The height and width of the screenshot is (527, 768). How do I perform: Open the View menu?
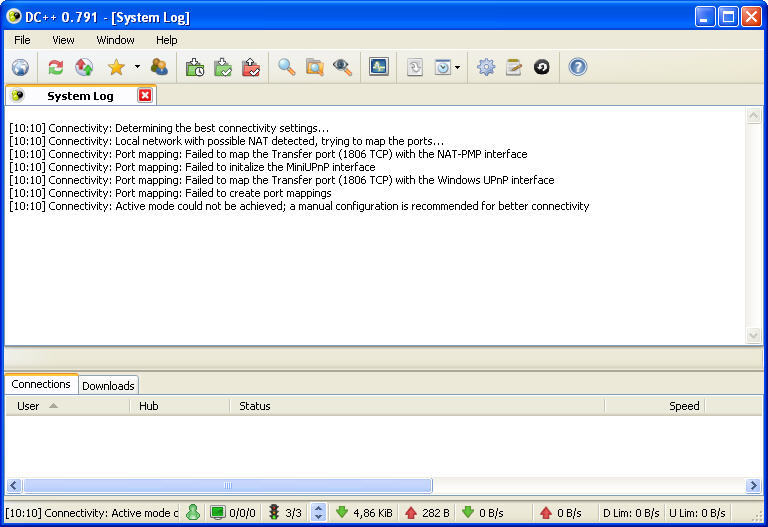coord(63,40)
